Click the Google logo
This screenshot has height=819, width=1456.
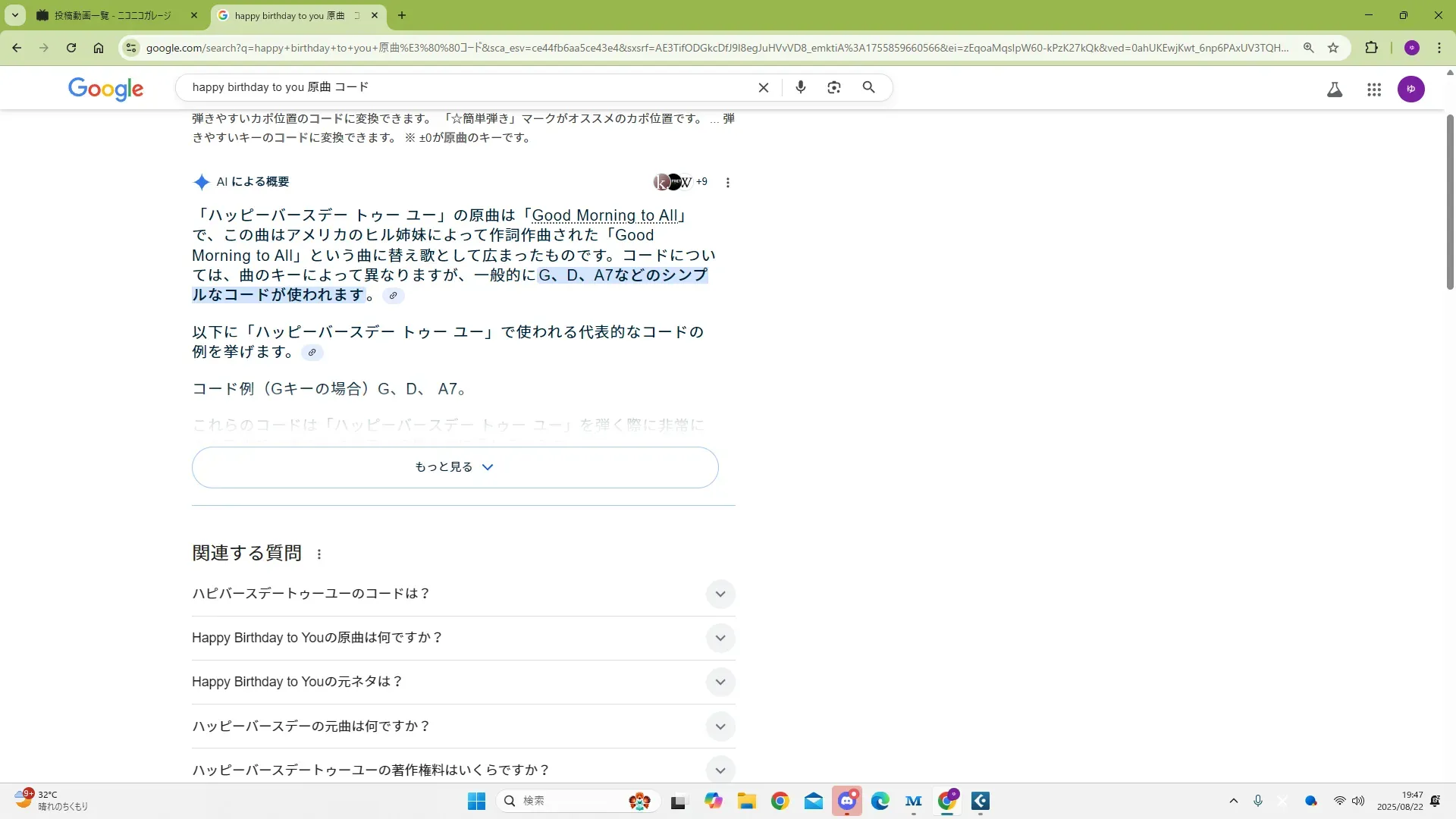pos(105,89)
